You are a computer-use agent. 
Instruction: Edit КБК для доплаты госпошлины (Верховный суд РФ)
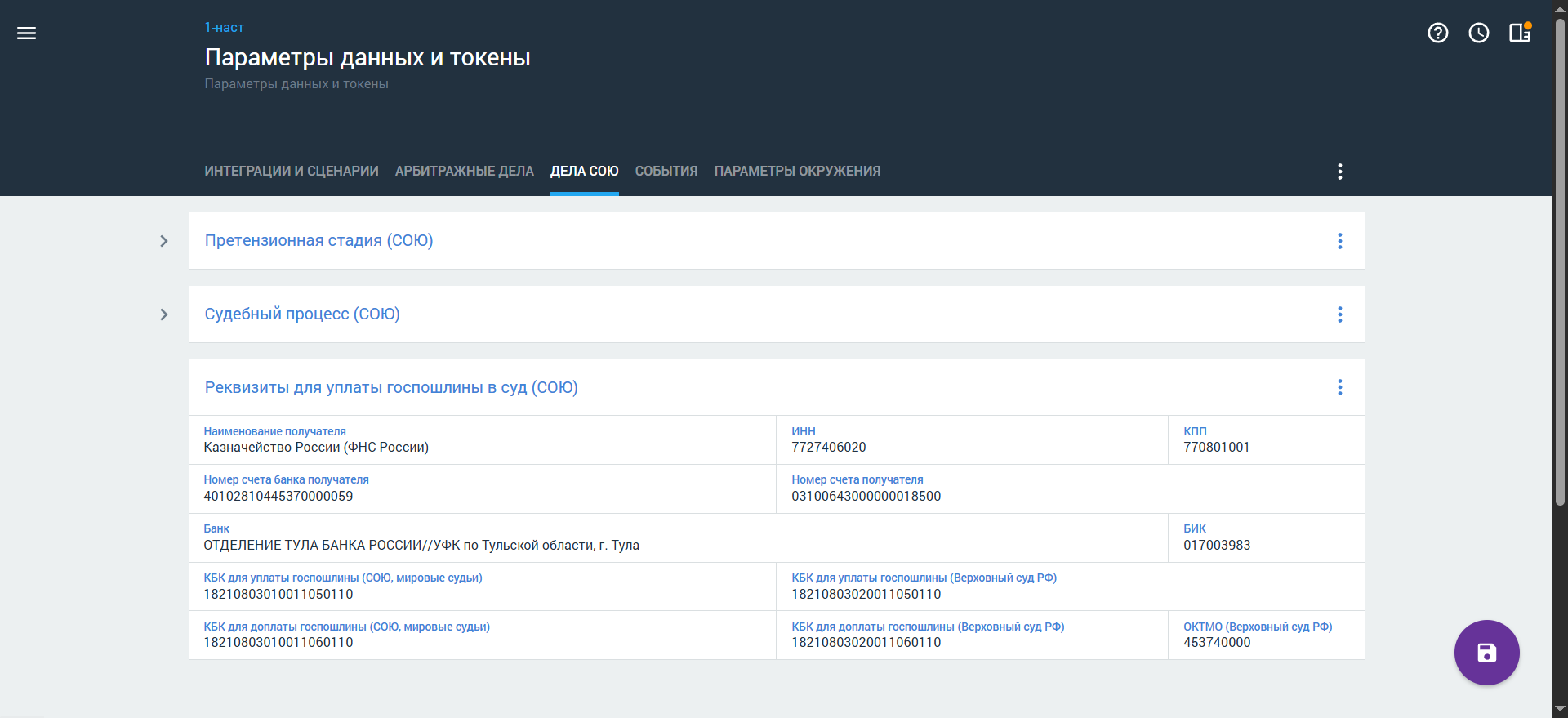[x=972, y=635]
